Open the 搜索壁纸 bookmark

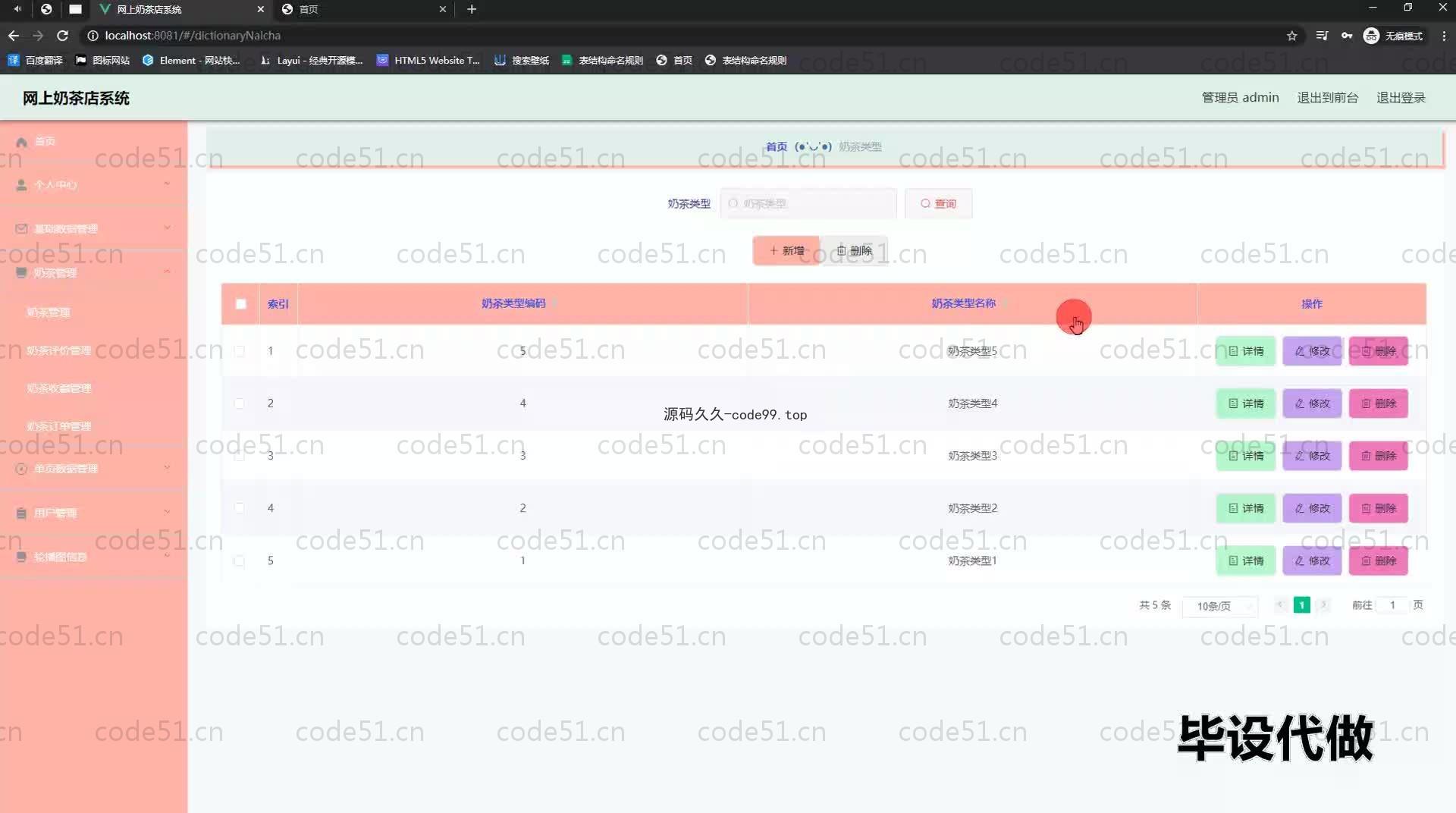pyautogui.click(x=522, y=60)
